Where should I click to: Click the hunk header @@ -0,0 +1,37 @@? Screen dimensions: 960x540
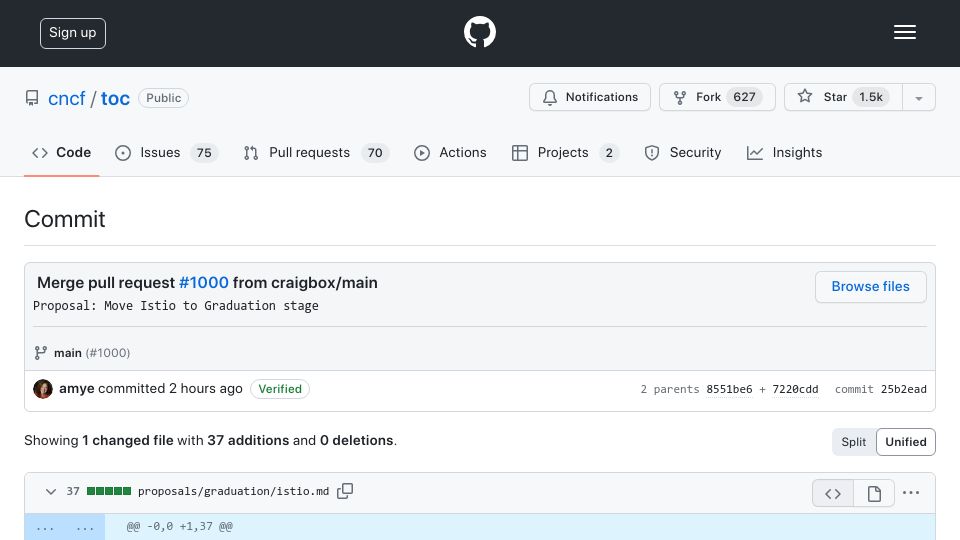click(x=179, y=527)
